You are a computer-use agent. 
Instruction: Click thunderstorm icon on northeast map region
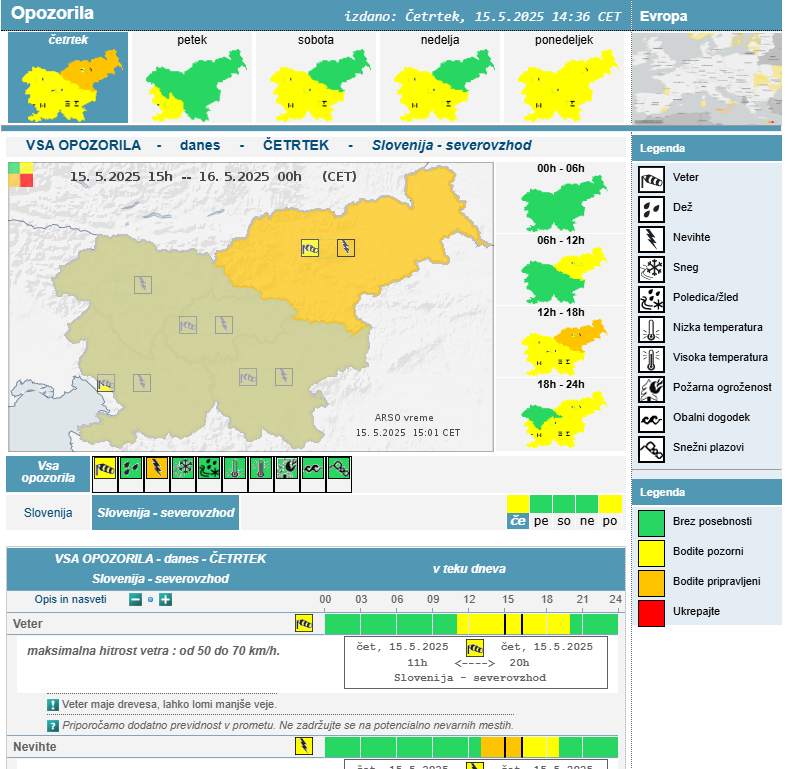346,247
